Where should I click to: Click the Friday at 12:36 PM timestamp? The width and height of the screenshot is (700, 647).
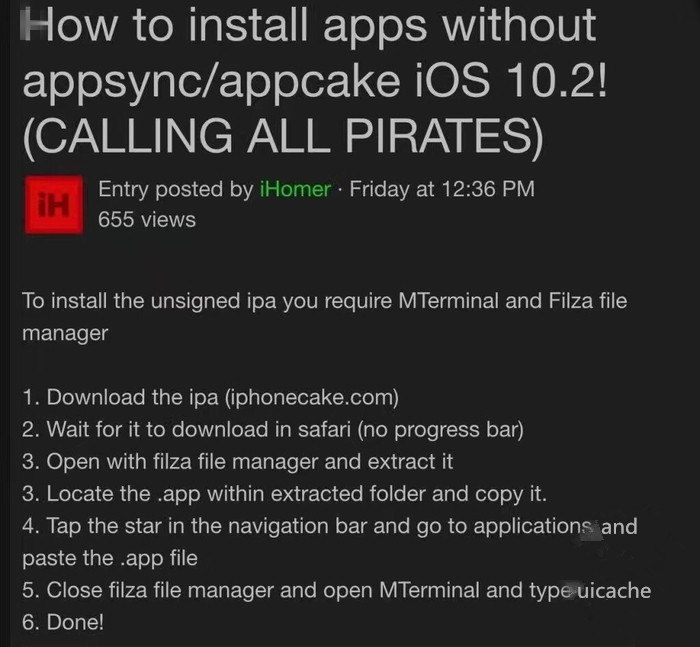click(442, 189)
